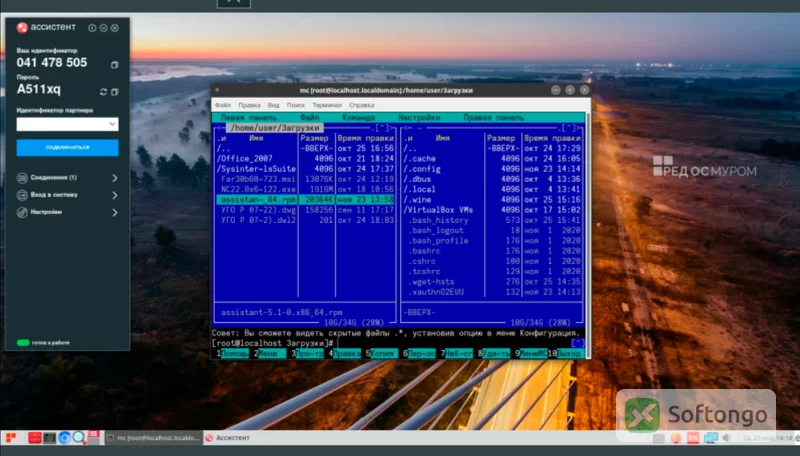
Task: Click the mc window title bar icon
Action: point(217,90)
